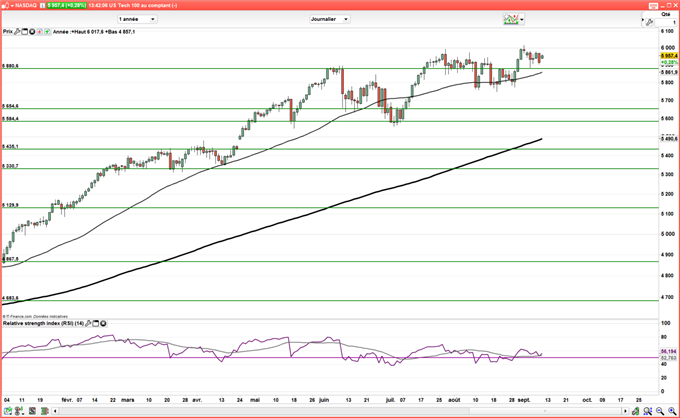Click the round remove icon beside Prix
The height and width of the screenshot is (418, 680).
coord(32,32)
